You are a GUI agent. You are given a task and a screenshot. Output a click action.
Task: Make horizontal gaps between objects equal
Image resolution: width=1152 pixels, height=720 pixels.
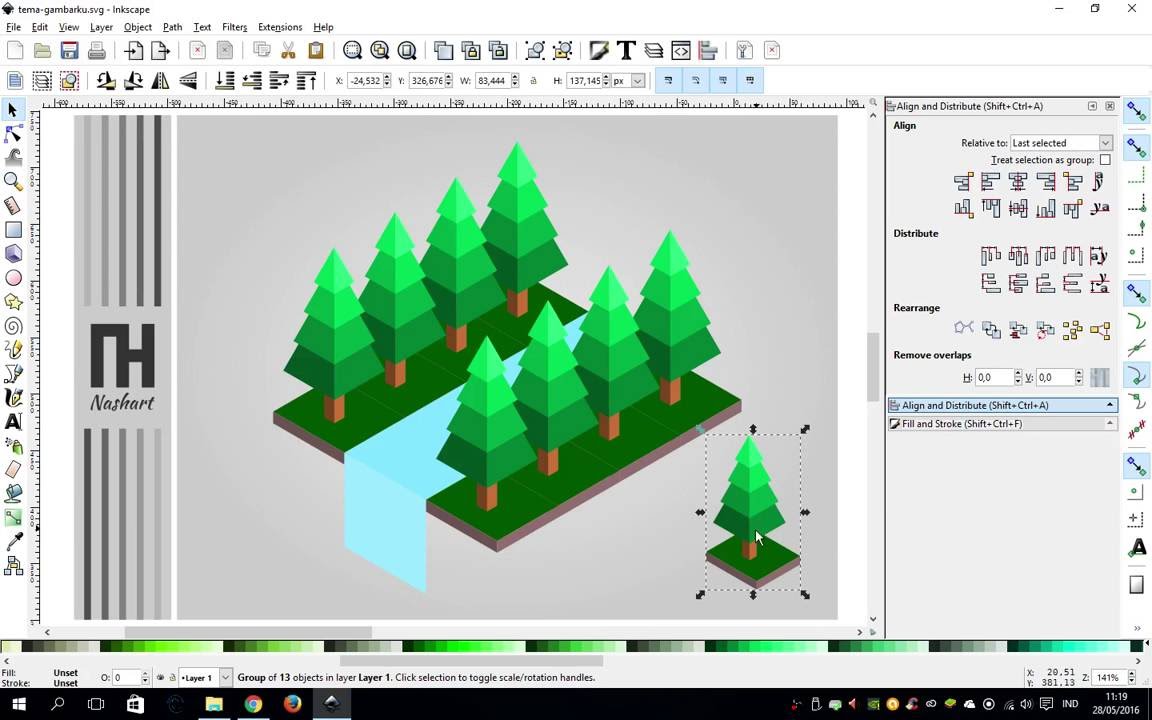[1072, 256]
